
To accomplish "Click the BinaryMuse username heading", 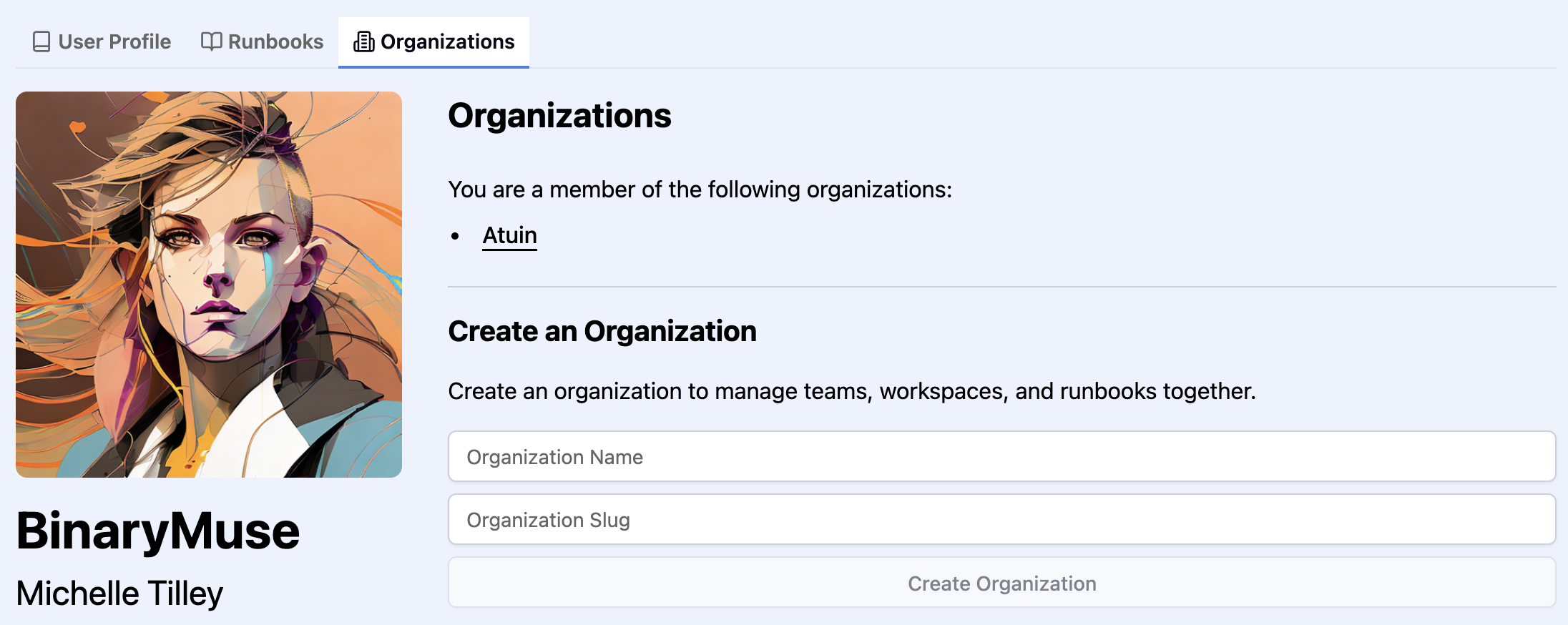I will click(x=158, y=531).
